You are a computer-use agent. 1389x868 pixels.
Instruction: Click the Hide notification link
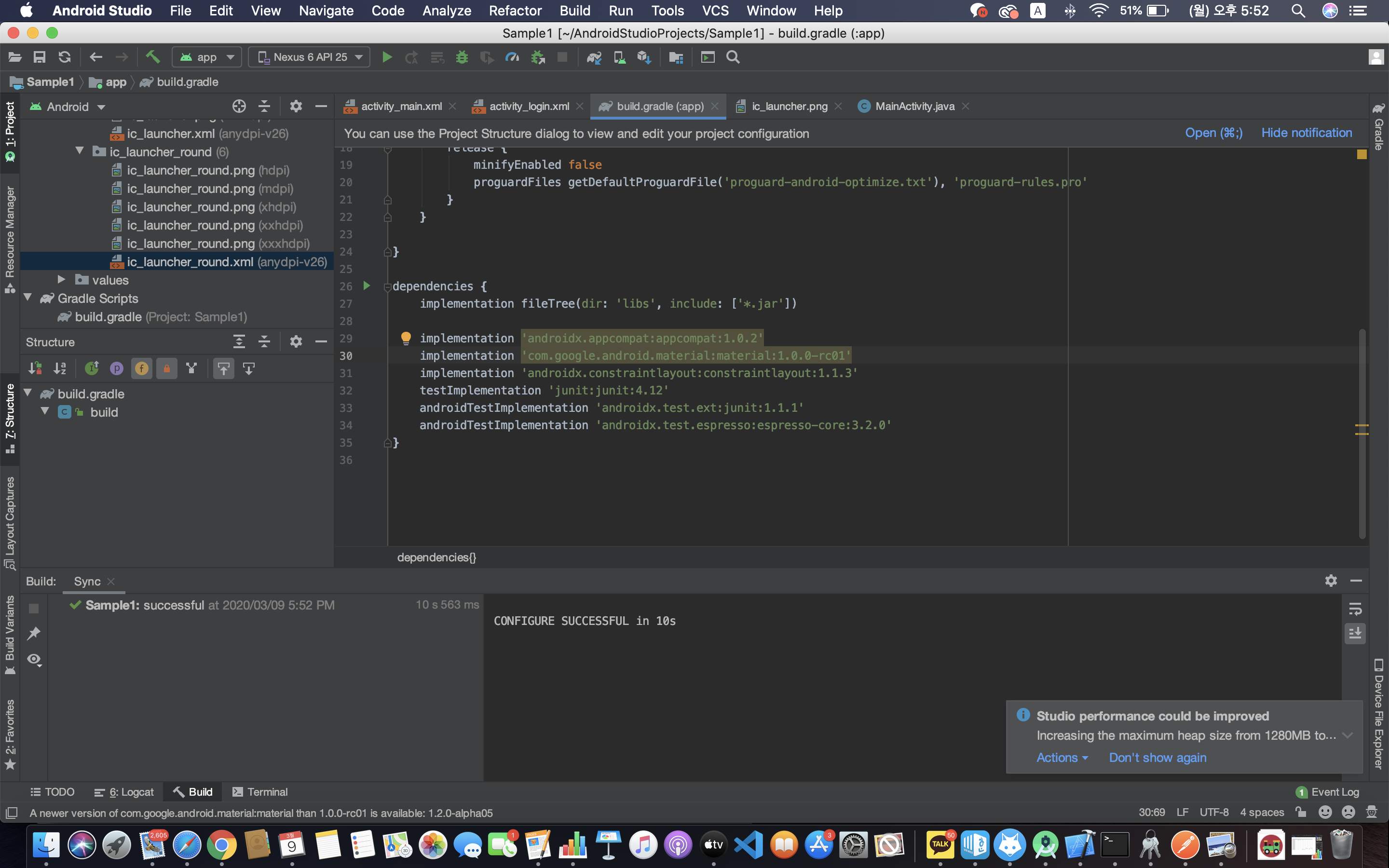tap(1306, 133)
